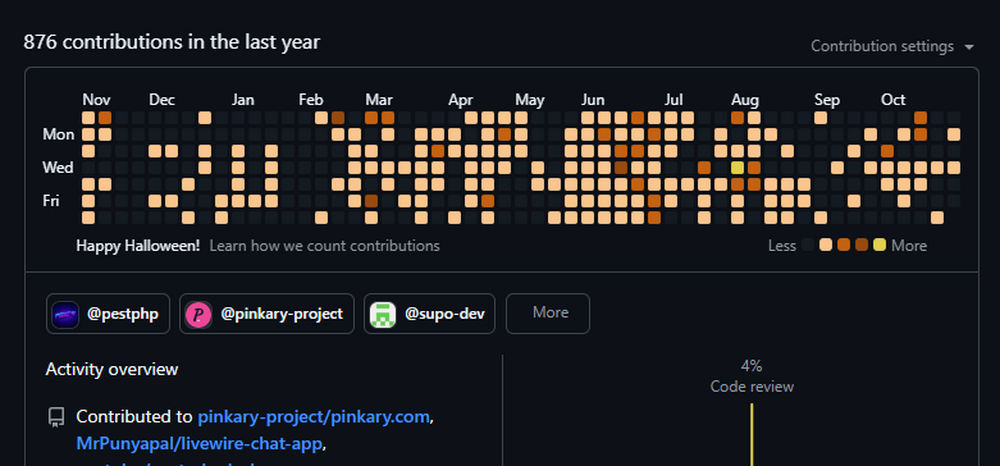Click the '876 contributions in the last year' heading
The image size is (1000, 466).
[x=172, y=42]
